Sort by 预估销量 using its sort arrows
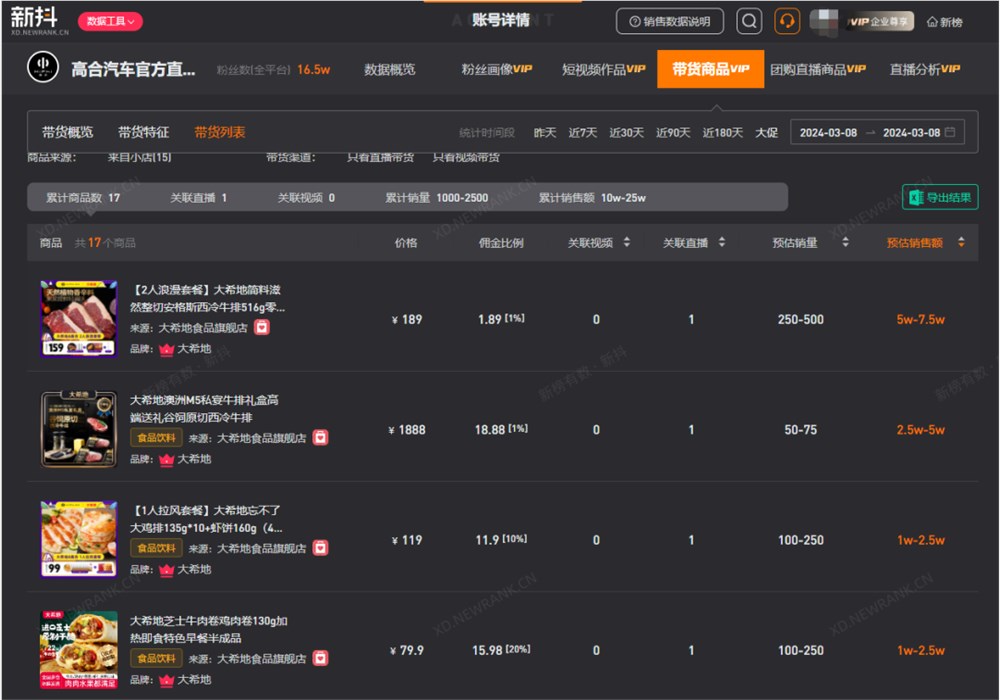The height and width of the screenshot is (700, 1000). point(847,242)
